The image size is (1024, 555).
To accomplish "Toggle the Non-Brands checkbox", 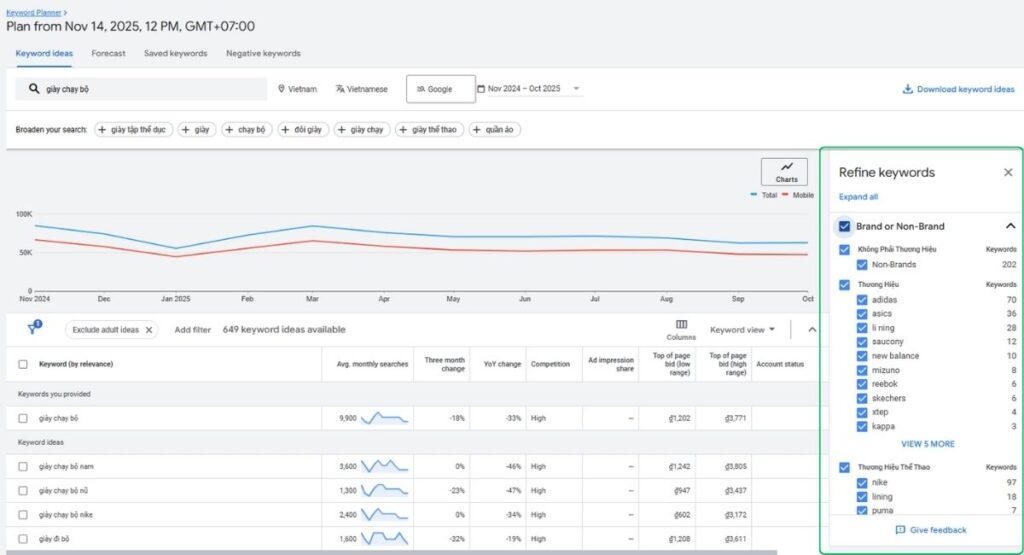I will click(x=862, y=265).
